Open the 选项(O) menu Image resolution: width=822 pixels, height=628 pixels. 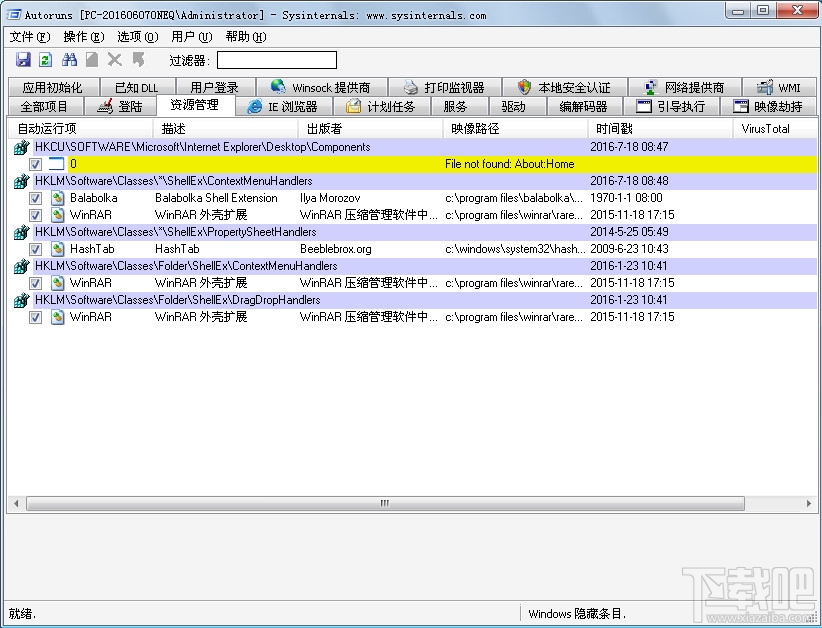point(137,37)
